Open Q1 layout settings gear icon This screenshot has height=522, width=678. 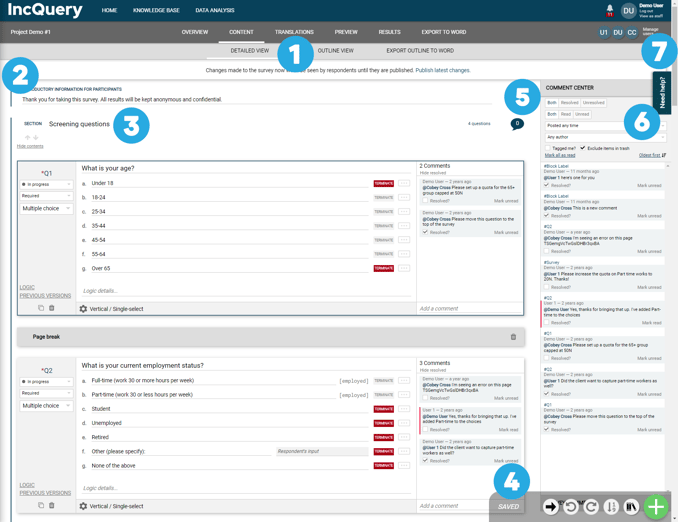(x=83, y=309)
